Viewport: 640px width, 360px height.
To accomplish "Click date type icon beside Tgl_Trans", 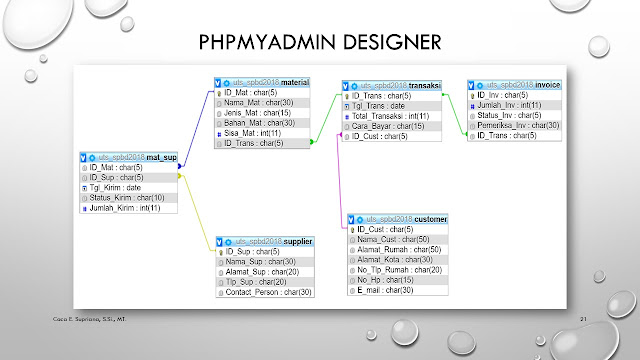I will [347, 107].
